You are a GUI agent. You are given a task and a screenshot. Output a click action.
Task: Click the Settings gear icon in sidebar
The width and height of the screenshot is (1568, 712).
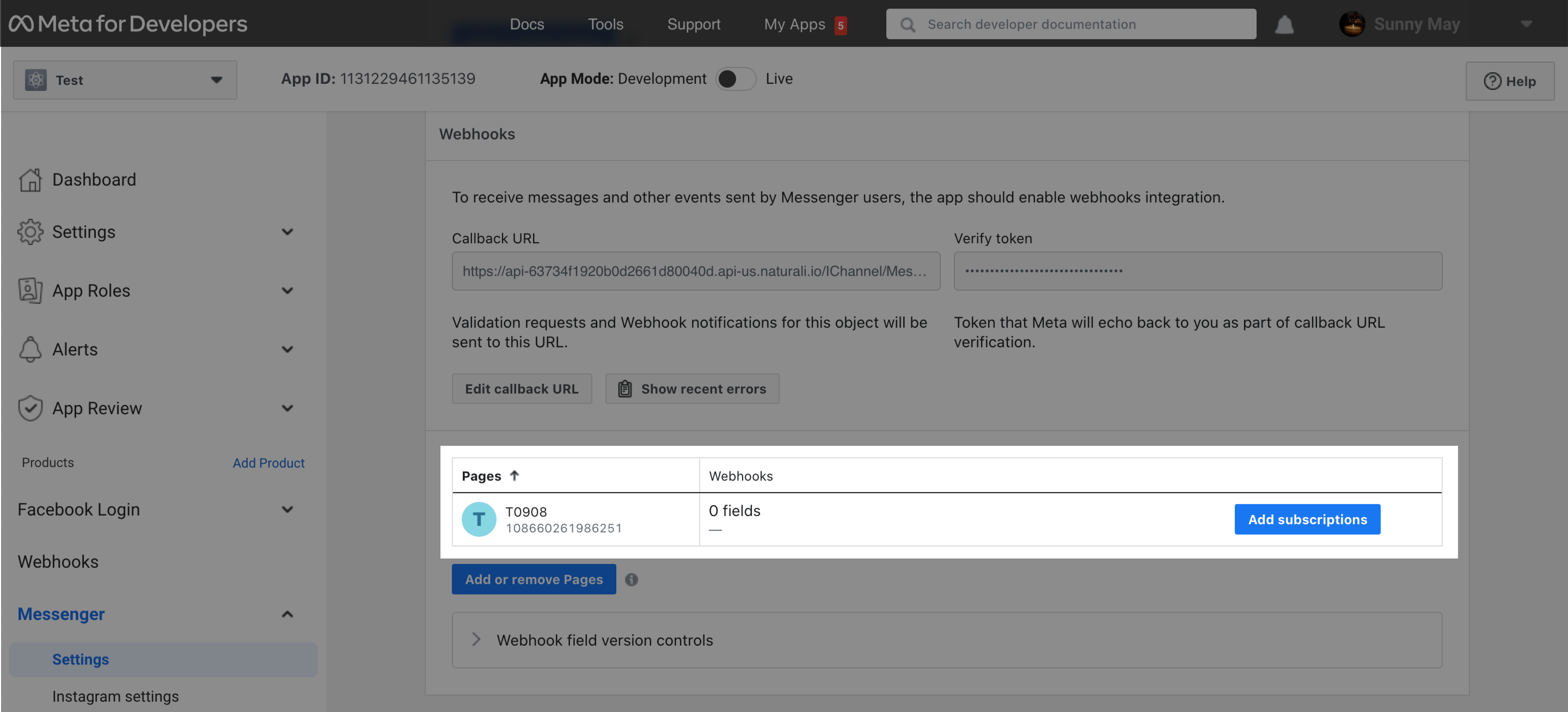pyautogui.click(x=30, y=232)
